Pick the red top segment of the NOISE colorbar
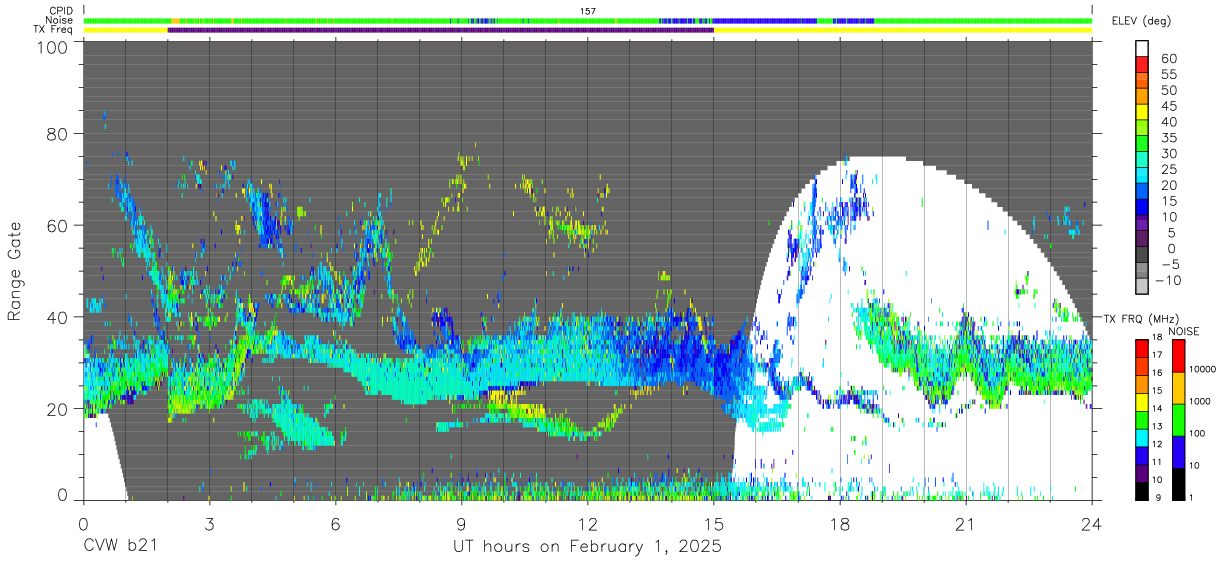This screenshot has height=567, width=1228. (x=1179, y=356)
